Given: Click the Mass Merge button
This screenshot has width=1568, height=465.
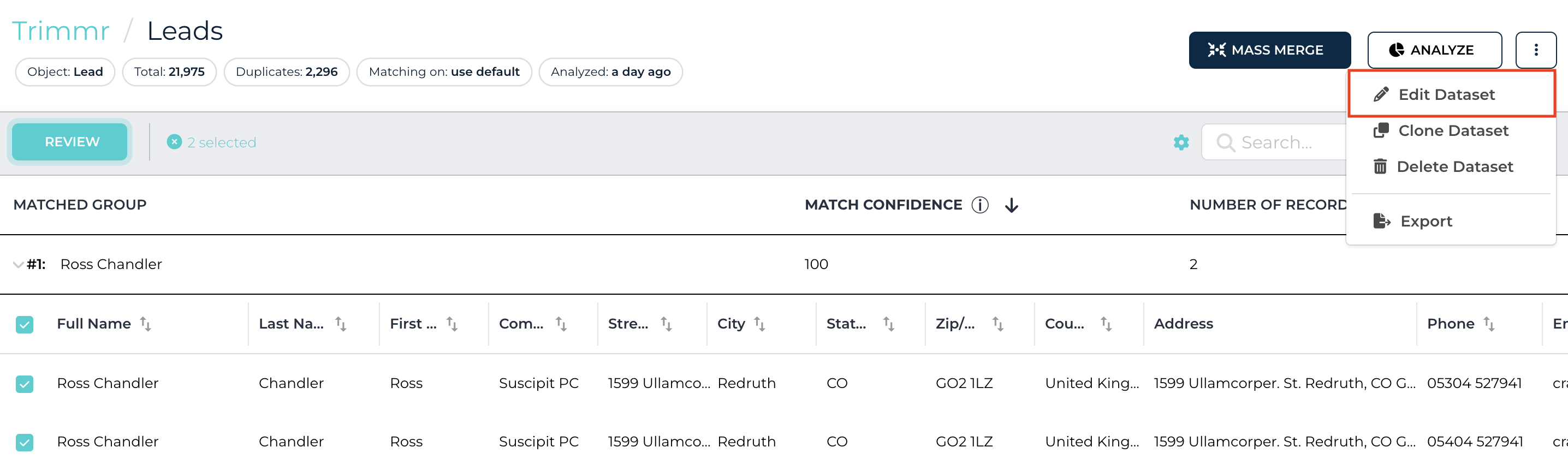Looking at the screenshot, I should (1269, 50).
